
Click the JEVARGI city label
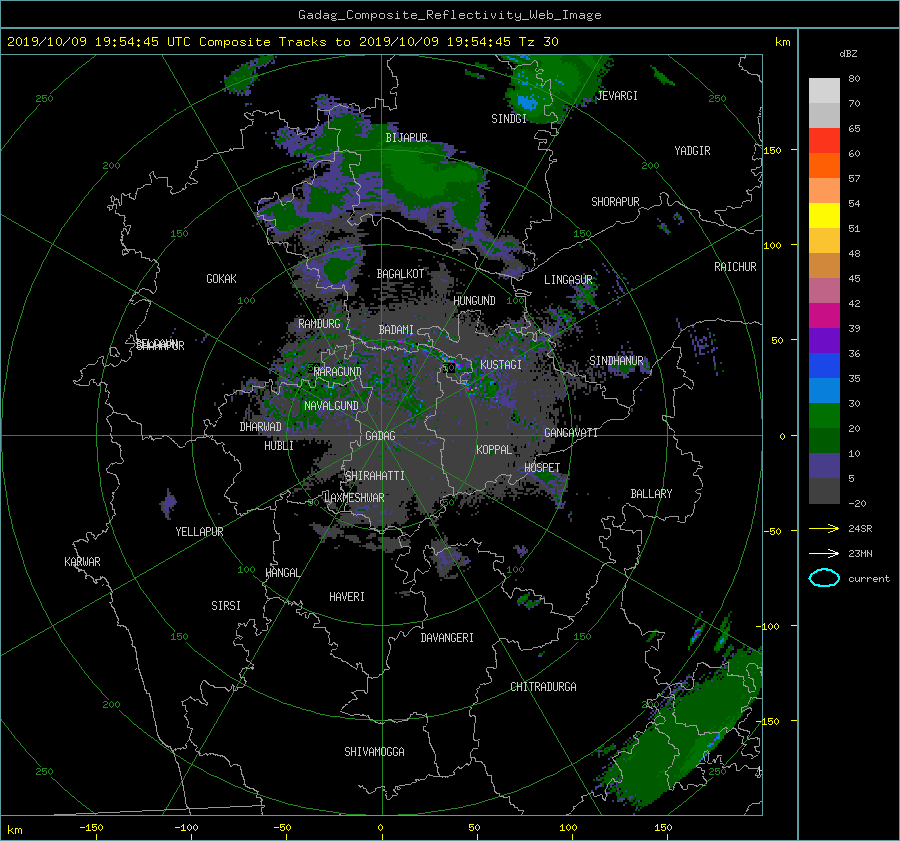[617, 95]
